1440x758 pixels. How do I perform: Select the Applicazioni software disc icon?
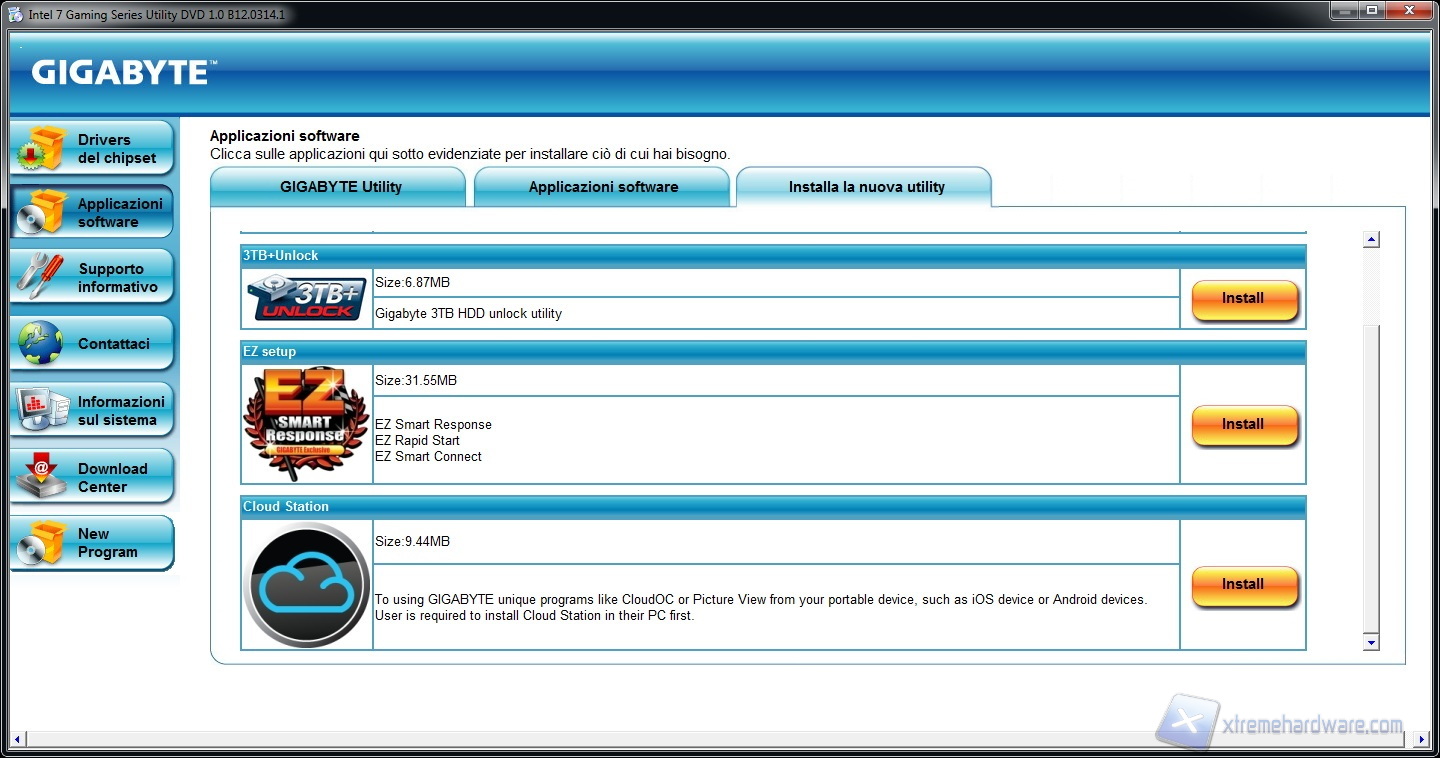[x=41, y=212]
